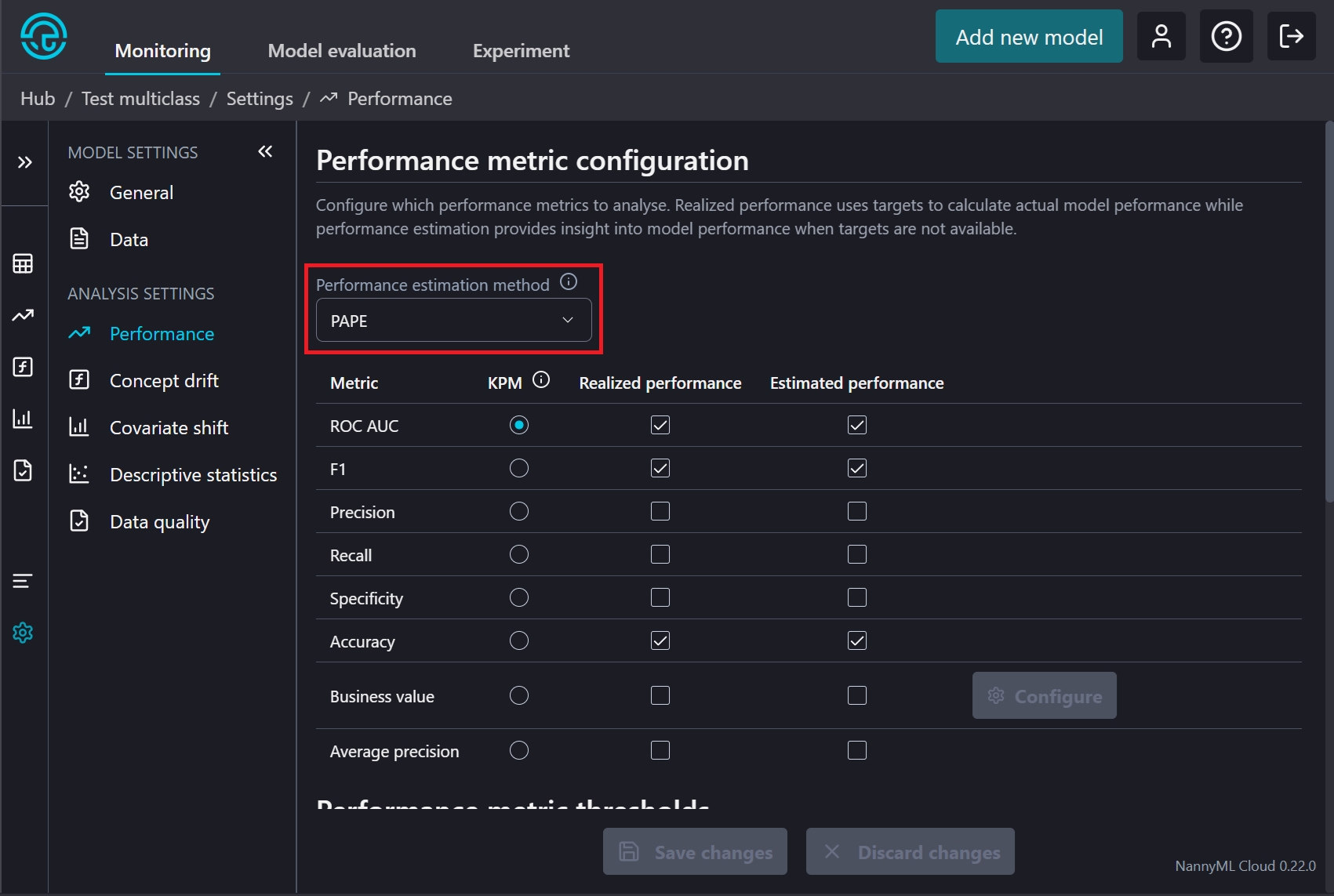Click info icon next to Performance estimation method
This screenshot has height=896, width=1334.
coord(569,282)
